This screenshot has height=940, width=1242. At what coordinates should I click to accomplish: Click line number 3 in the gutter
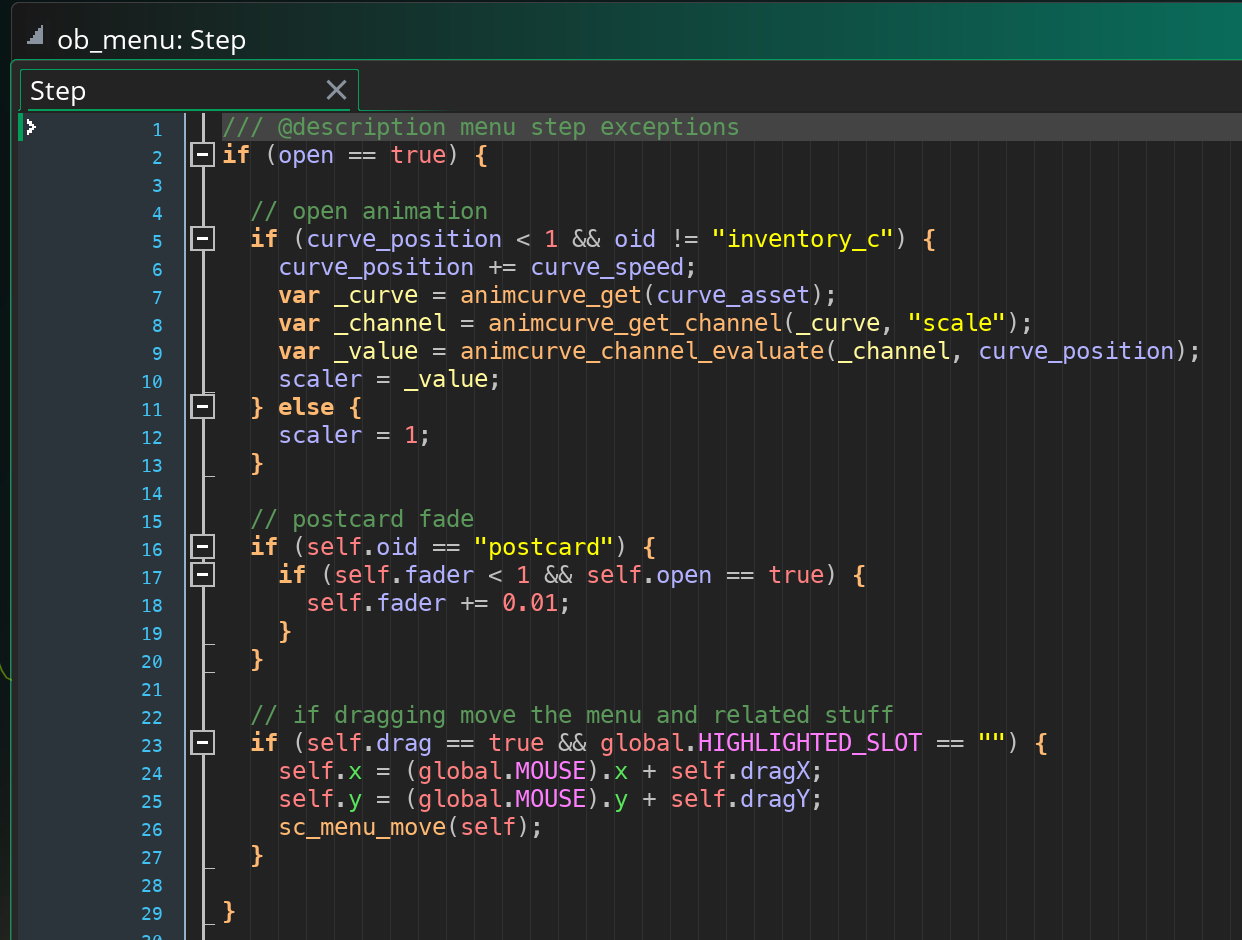(157, 185)
